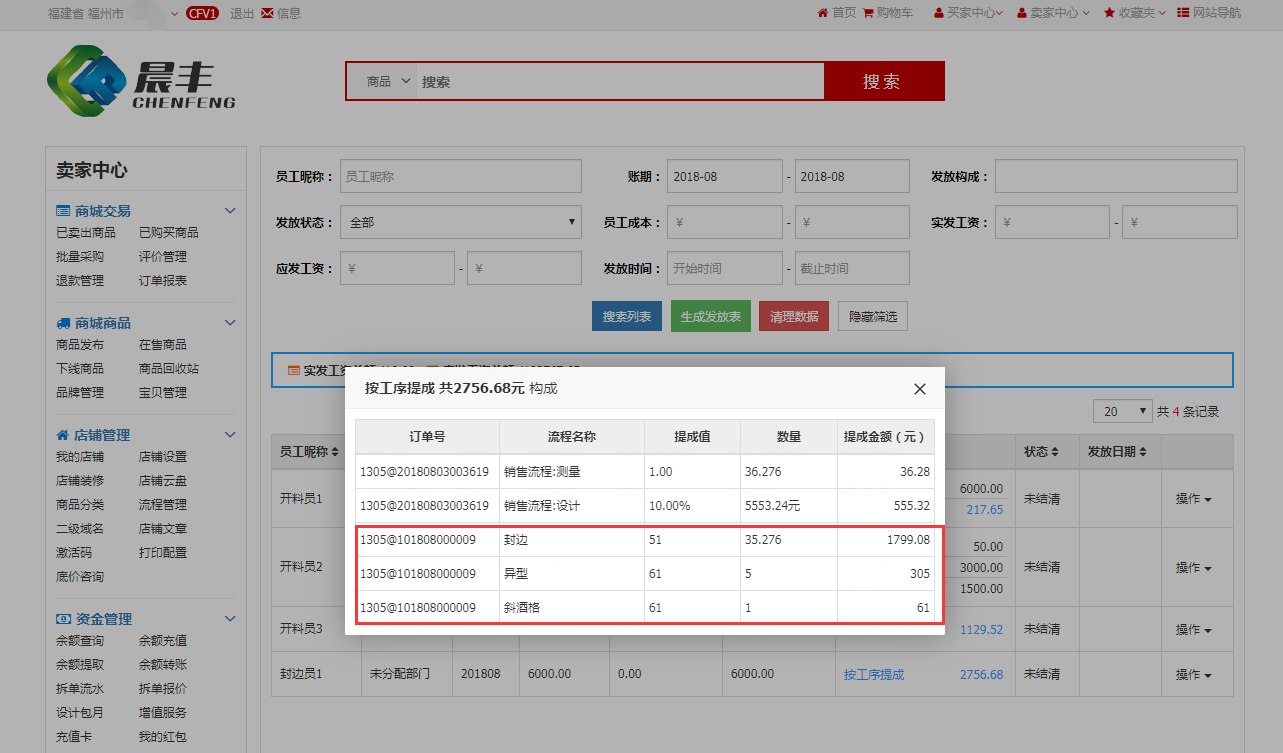This screenshot has height=753, width=1283.
Task: Collapse the 店铺管理 sidebar section
Action: (230, 435)
